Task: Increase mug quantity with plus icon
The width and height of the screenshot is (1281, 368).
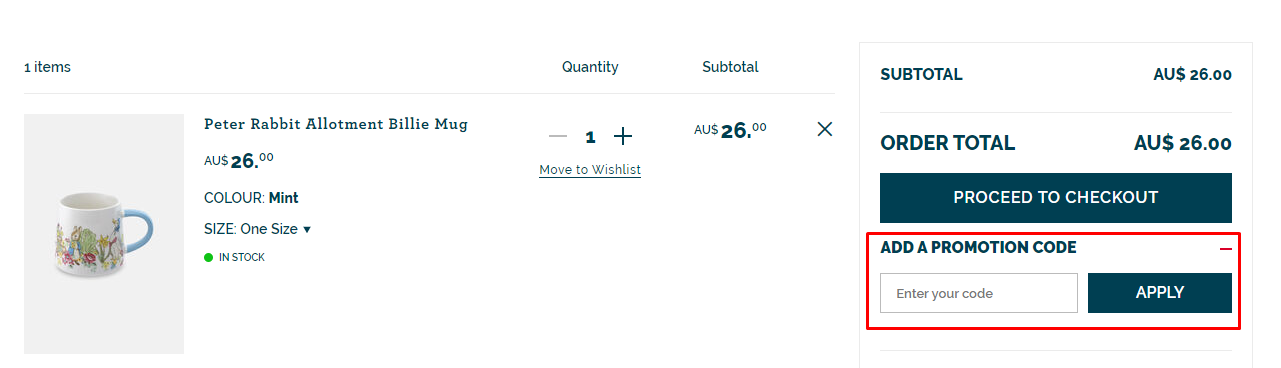Action: point(623,136)
